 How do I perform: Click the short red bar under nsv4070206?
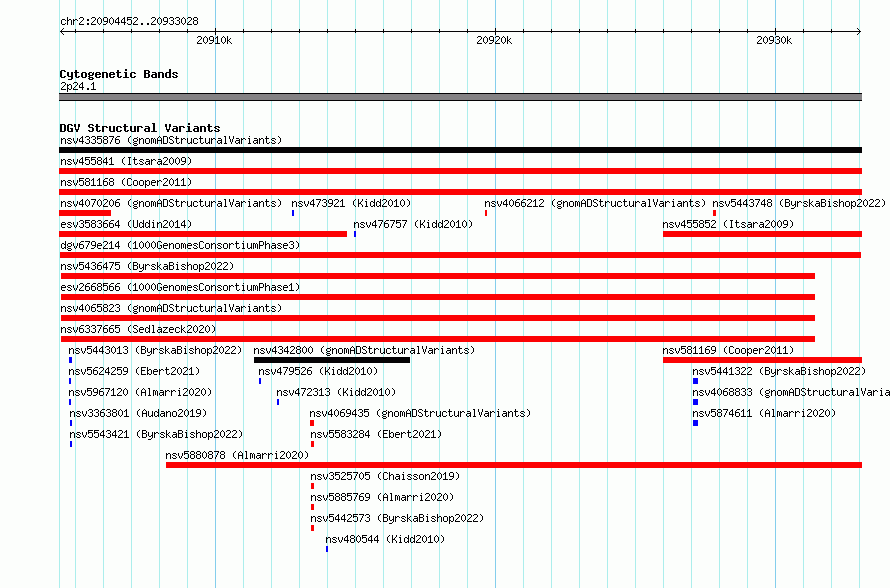click(x=85, y=213)
